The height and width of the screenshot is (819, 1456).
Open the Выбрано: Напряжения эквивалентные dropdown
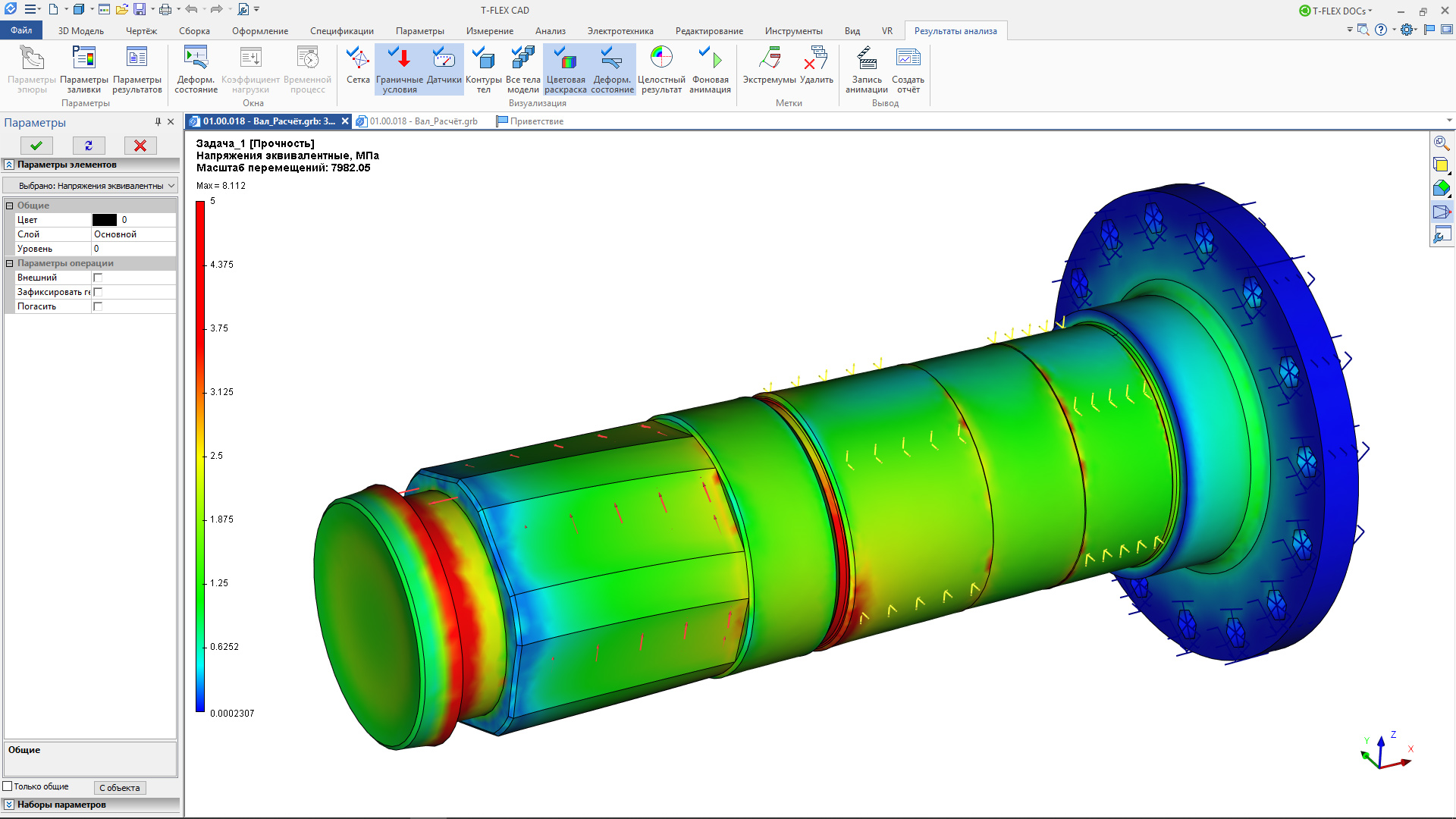90,186
